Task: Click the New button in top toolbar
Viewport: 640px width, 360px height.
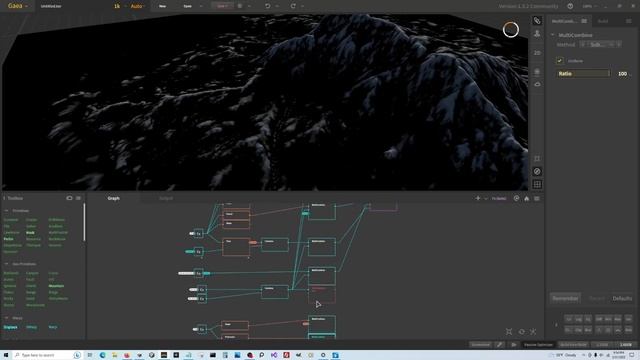Action: tap(162, 6)
